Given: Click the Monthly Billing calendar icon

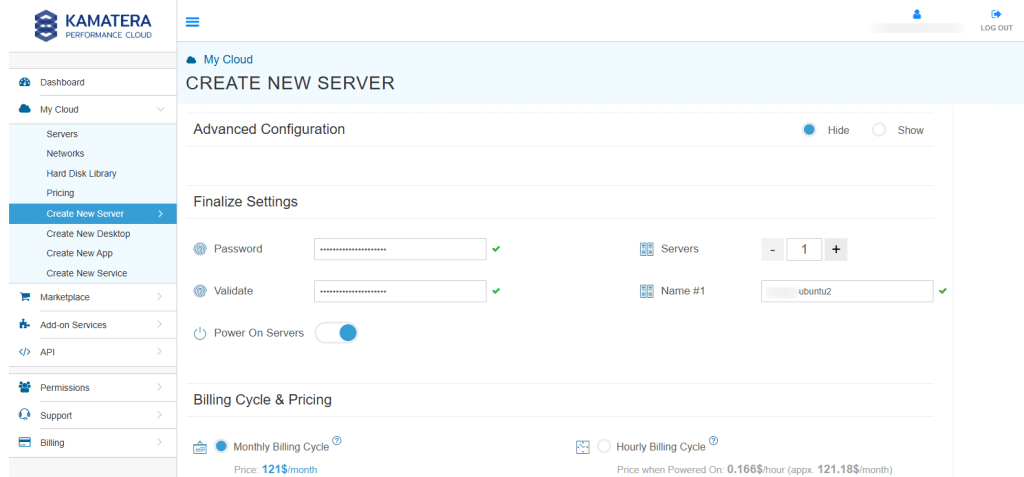Looking at the screenshot, I should coord(200,448).
